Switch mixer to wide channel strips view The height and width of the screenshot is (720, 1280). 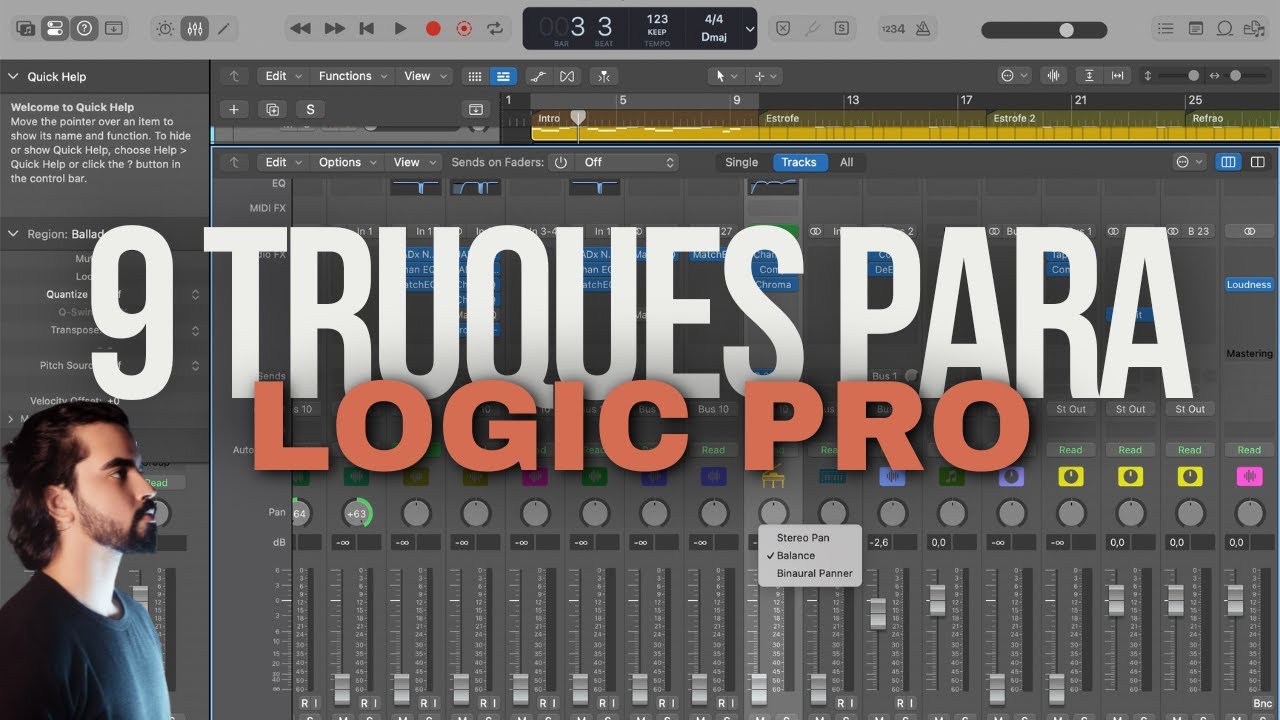coord(1258,162)
